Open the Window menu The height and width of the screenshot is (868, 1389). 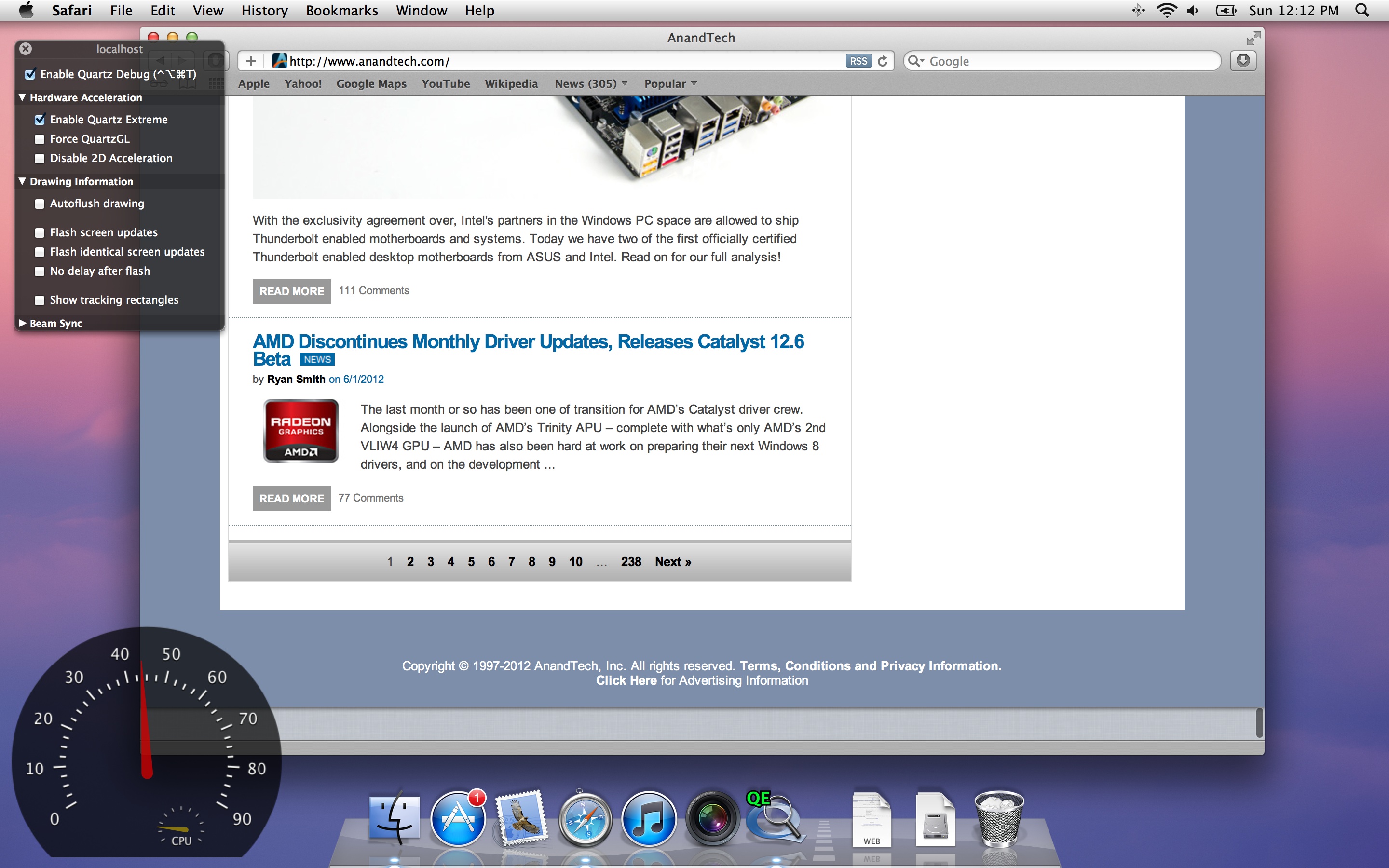click(422, 10)
